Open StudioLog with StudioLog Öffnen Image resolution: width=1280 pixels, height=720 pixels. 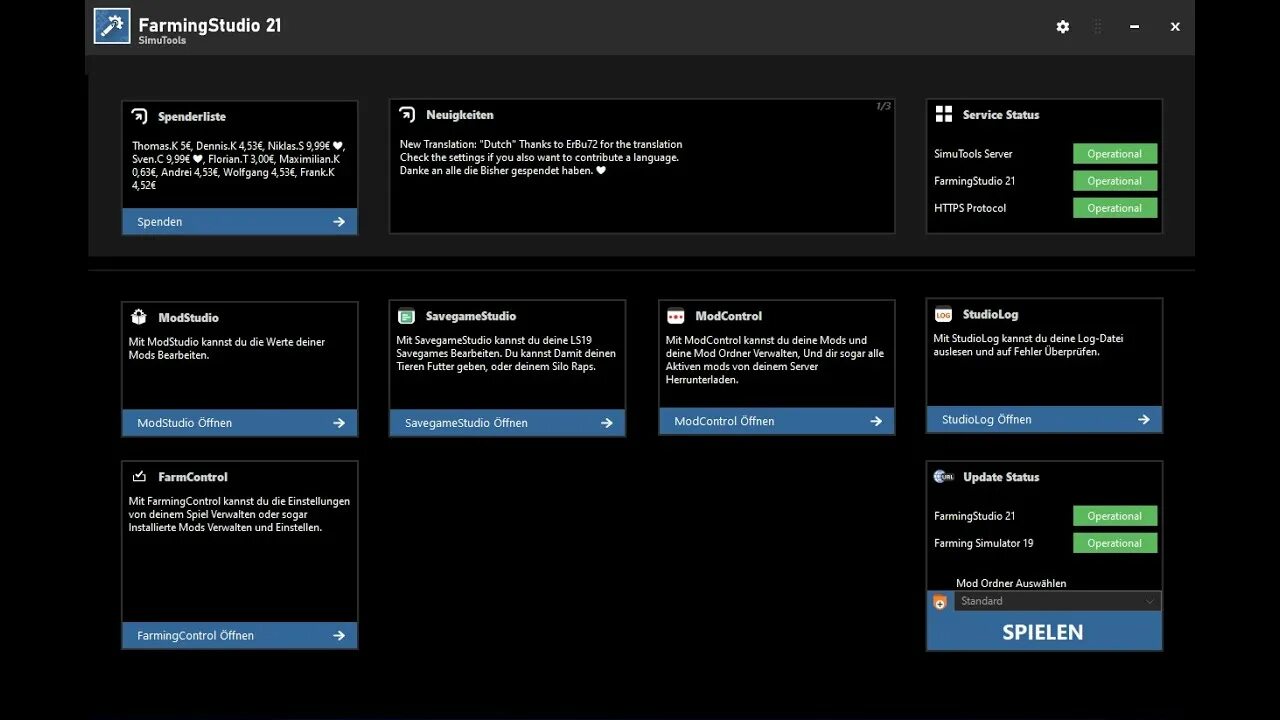(1044, 420)
